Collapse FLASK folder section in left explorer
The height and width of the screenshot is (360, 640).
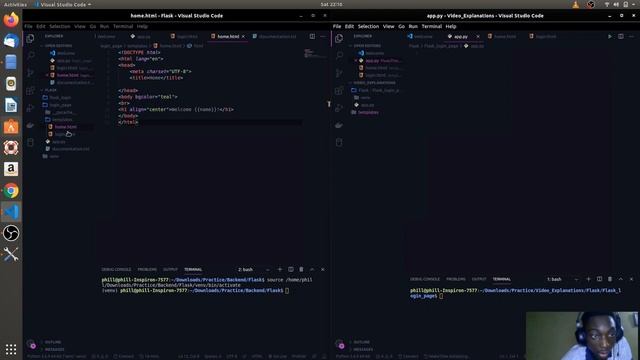pyautogui.click(x=49, y=90)
